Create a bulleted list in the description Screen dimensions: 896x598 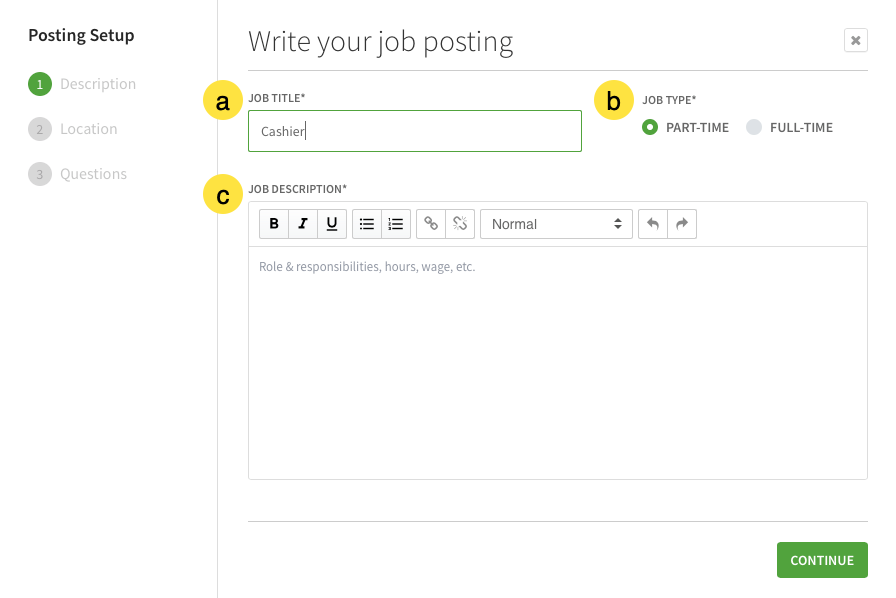pos(366,223)
